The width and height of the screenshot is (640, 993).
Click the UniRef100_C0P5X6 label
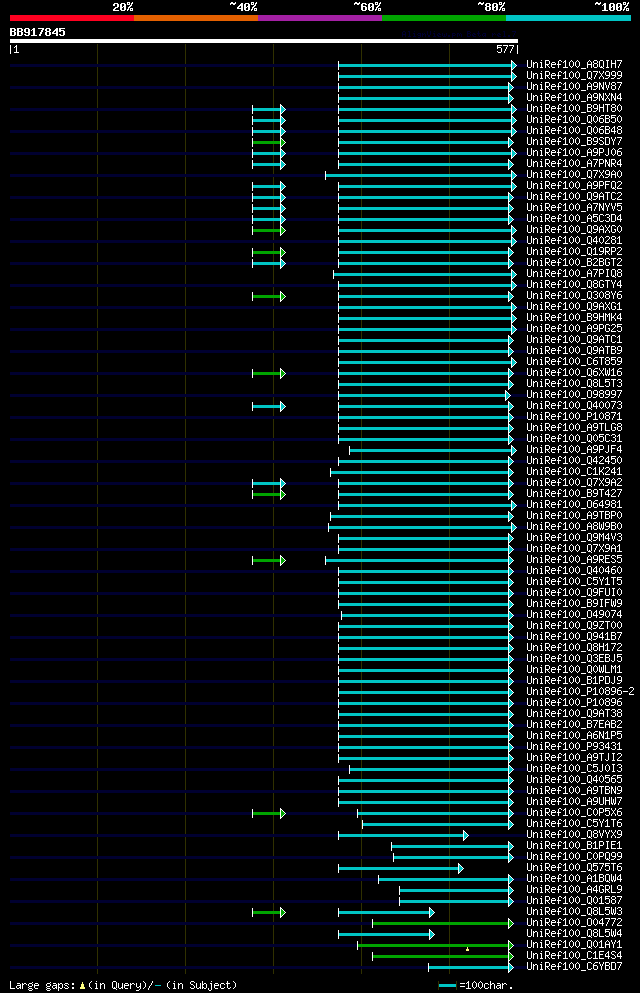point(574,813)
